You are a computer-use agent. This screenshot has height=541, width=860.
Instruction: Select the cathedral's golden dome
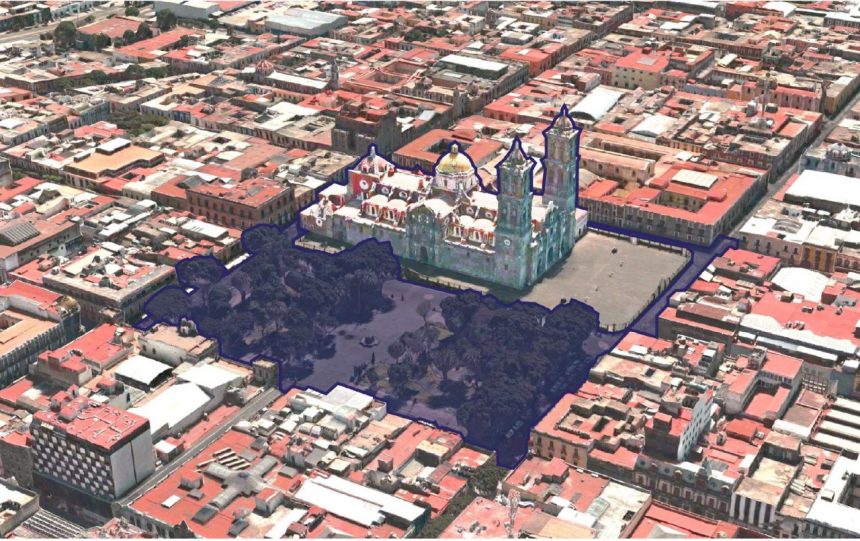point(455,162)
